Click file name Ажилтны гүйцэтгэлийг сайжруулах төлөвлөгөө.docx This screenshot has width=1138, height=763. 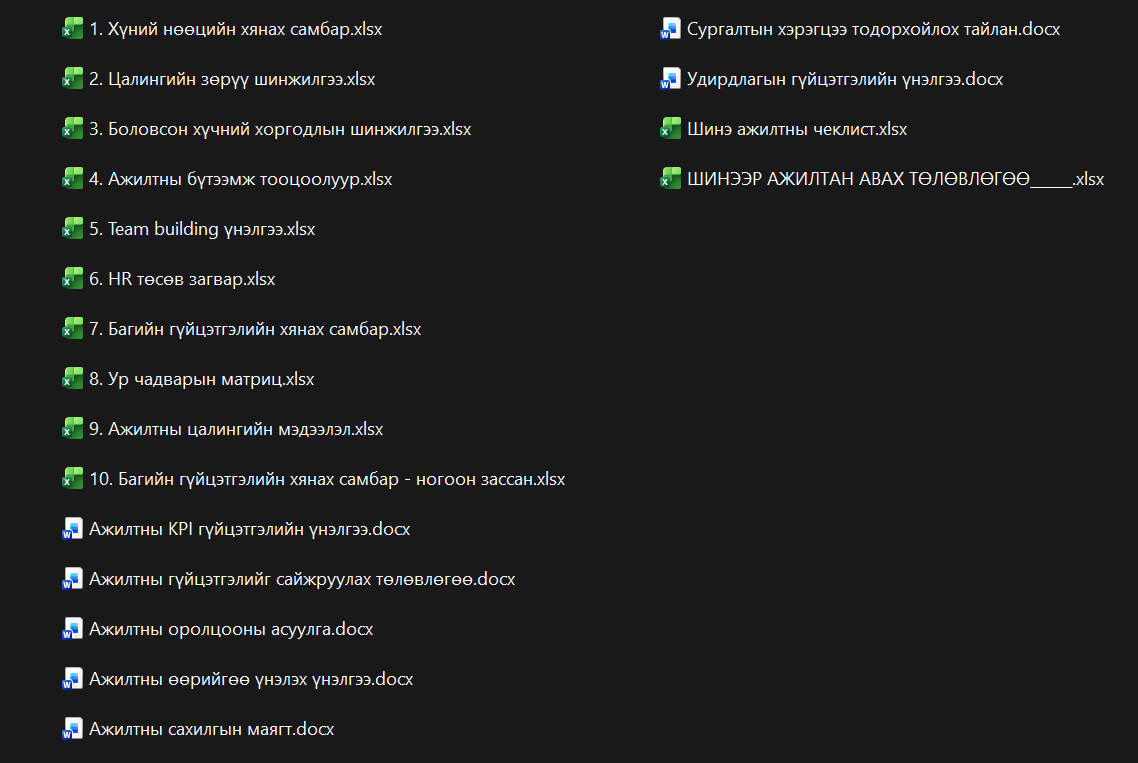302,579
